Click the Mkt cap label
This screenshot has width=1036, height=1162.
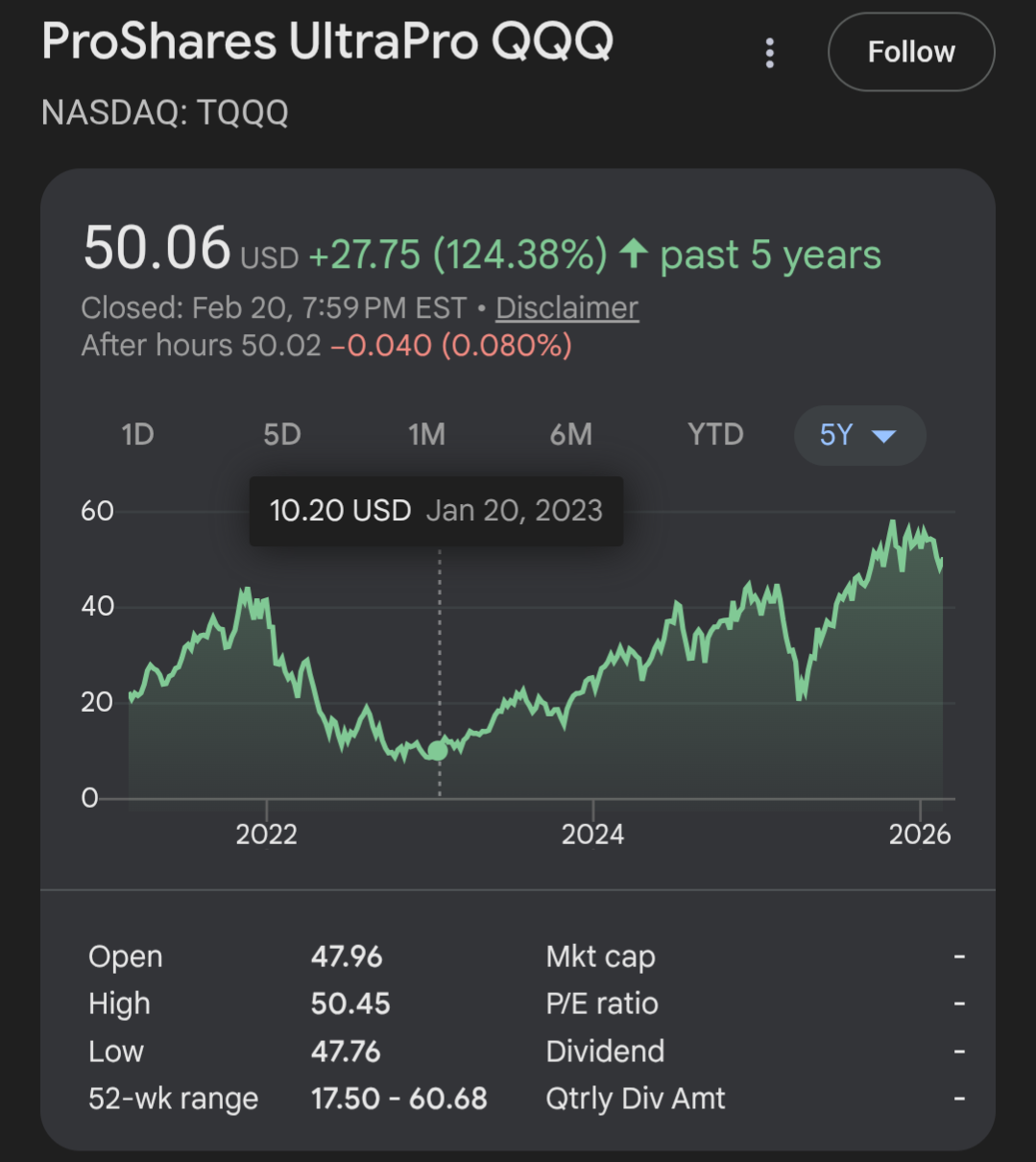(x=600, y=956)
